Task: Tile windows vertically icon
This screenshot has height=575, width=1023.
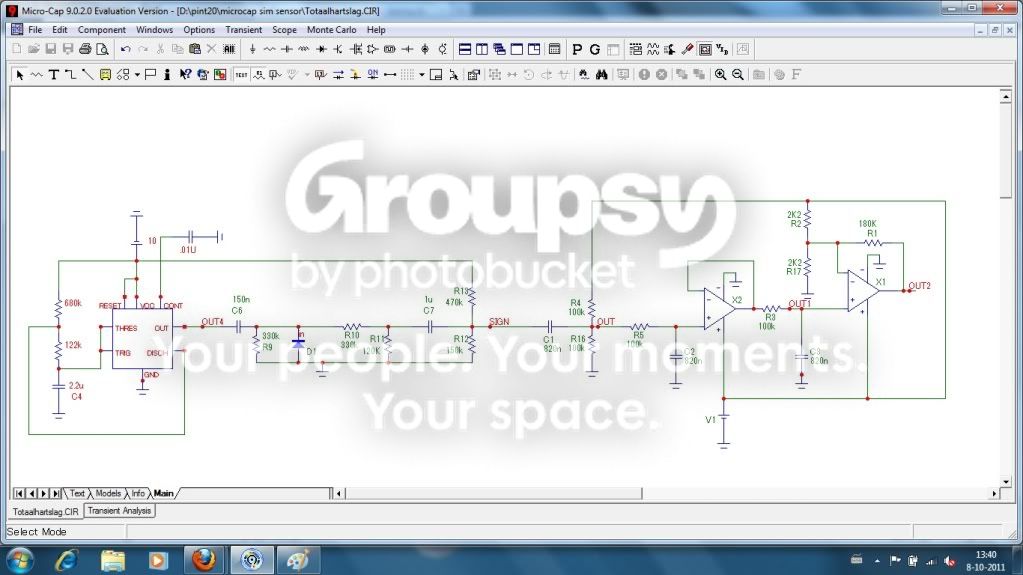Action: (482, 49)
